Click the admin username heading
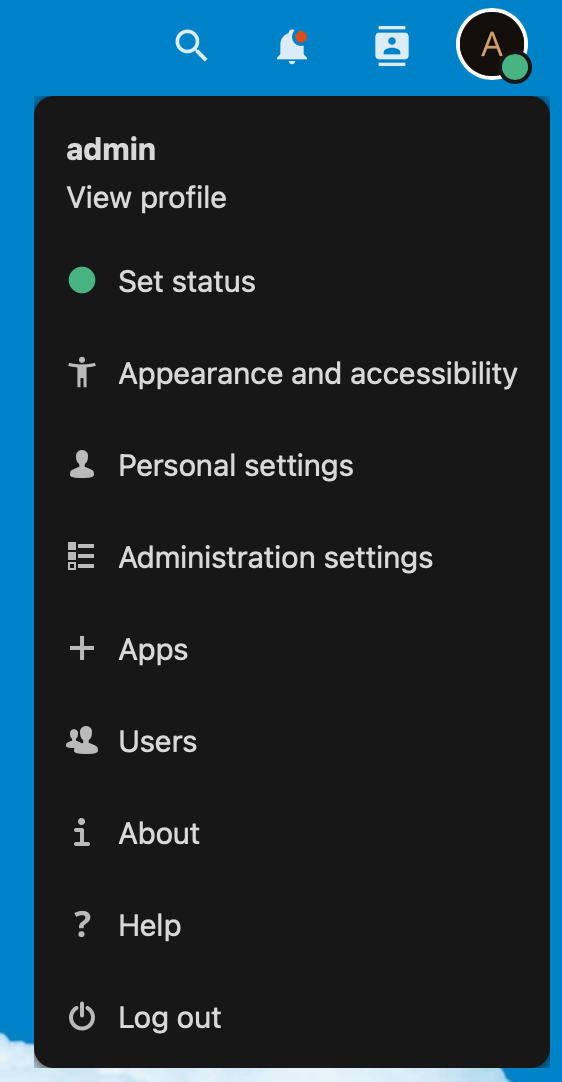The image size is (562, 1082). point(111,150)
